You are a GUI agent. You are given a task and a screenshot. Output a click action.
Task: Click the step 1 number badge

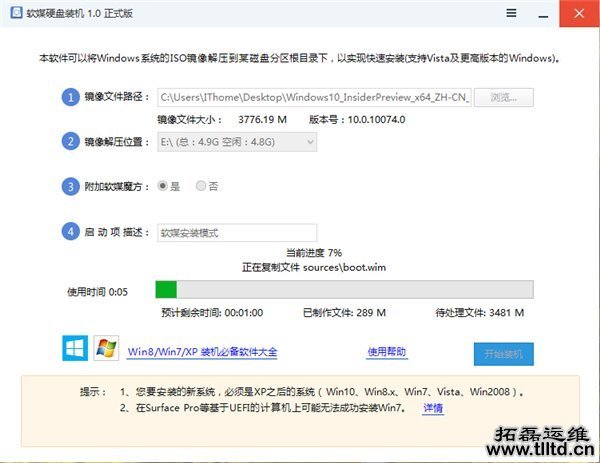(x=70, y=97)
